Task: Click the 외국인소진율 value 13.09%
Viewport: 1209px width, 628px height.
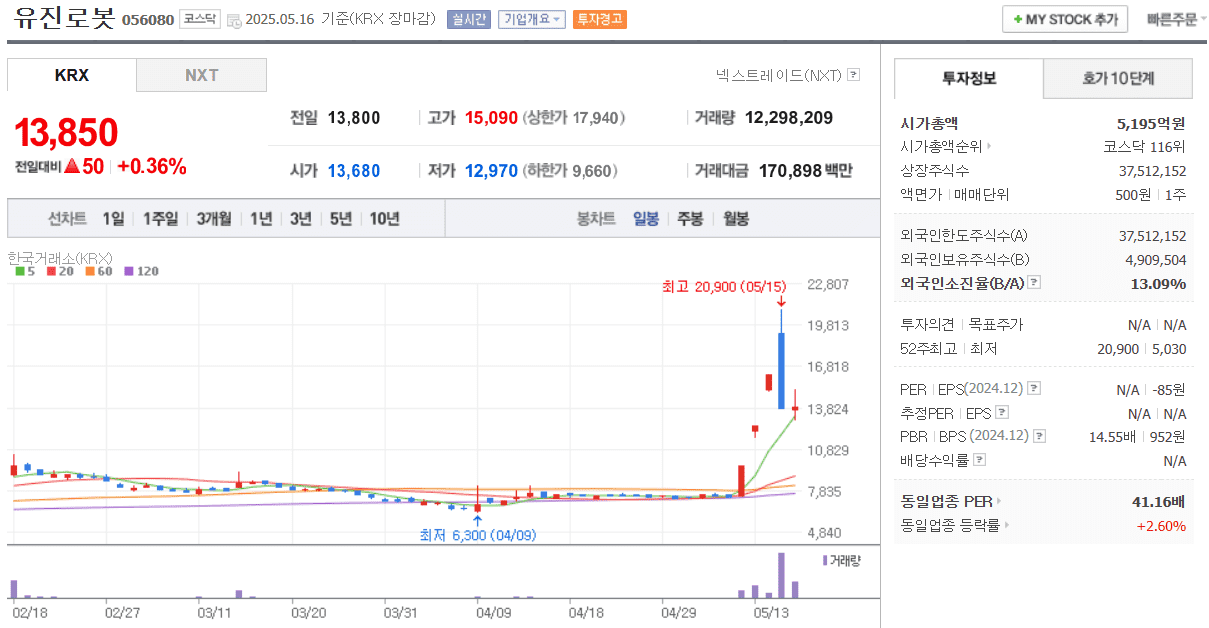Action: coord(1158,283)
